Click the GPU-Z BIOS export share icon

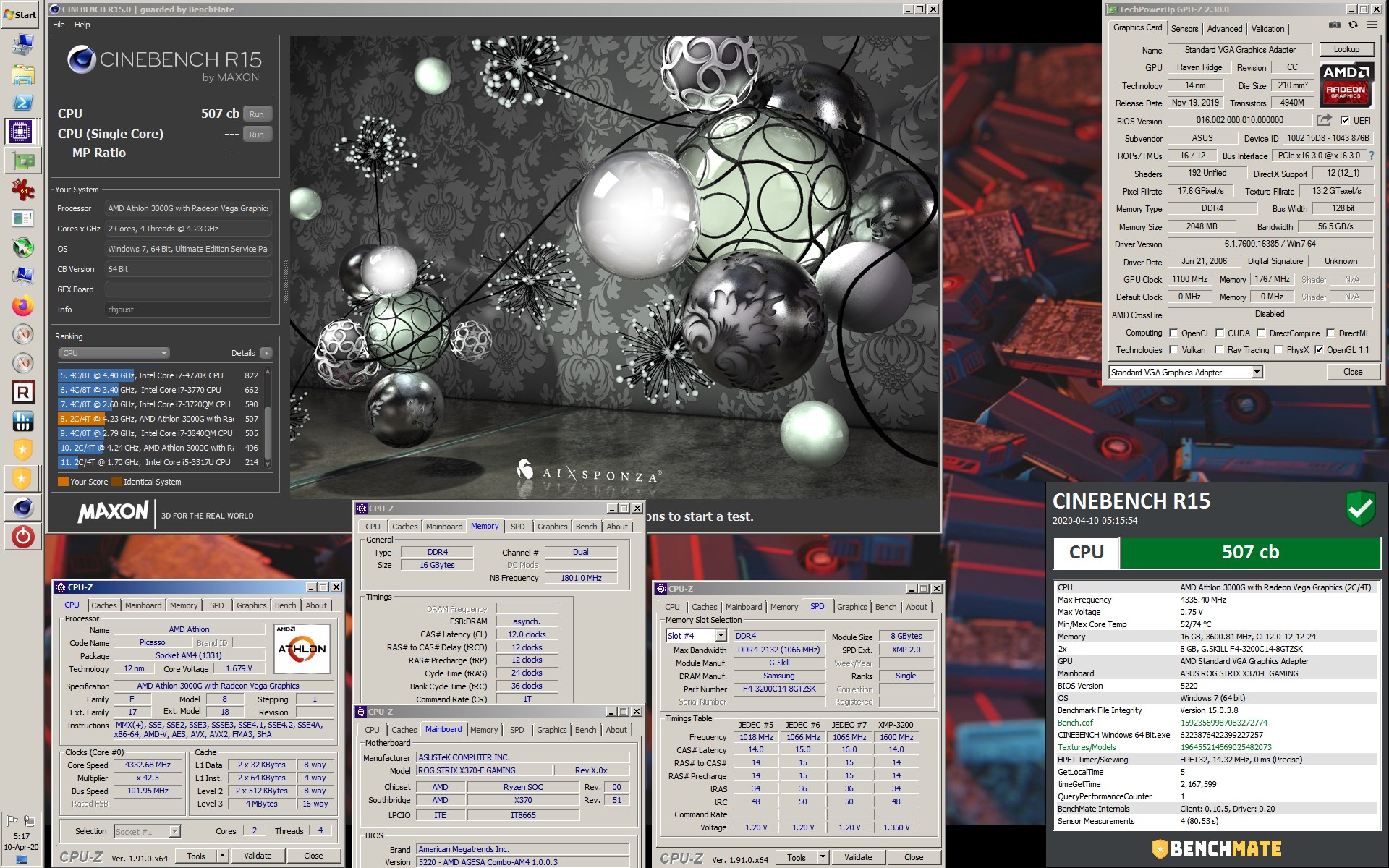[1324, 120]
